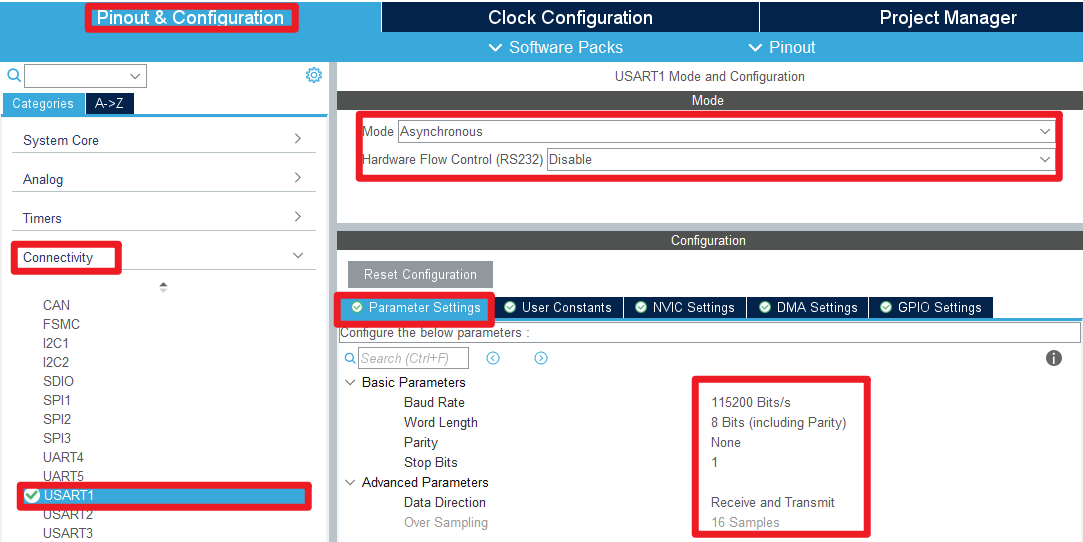Select I2C2 peripheral

point(56,362)
